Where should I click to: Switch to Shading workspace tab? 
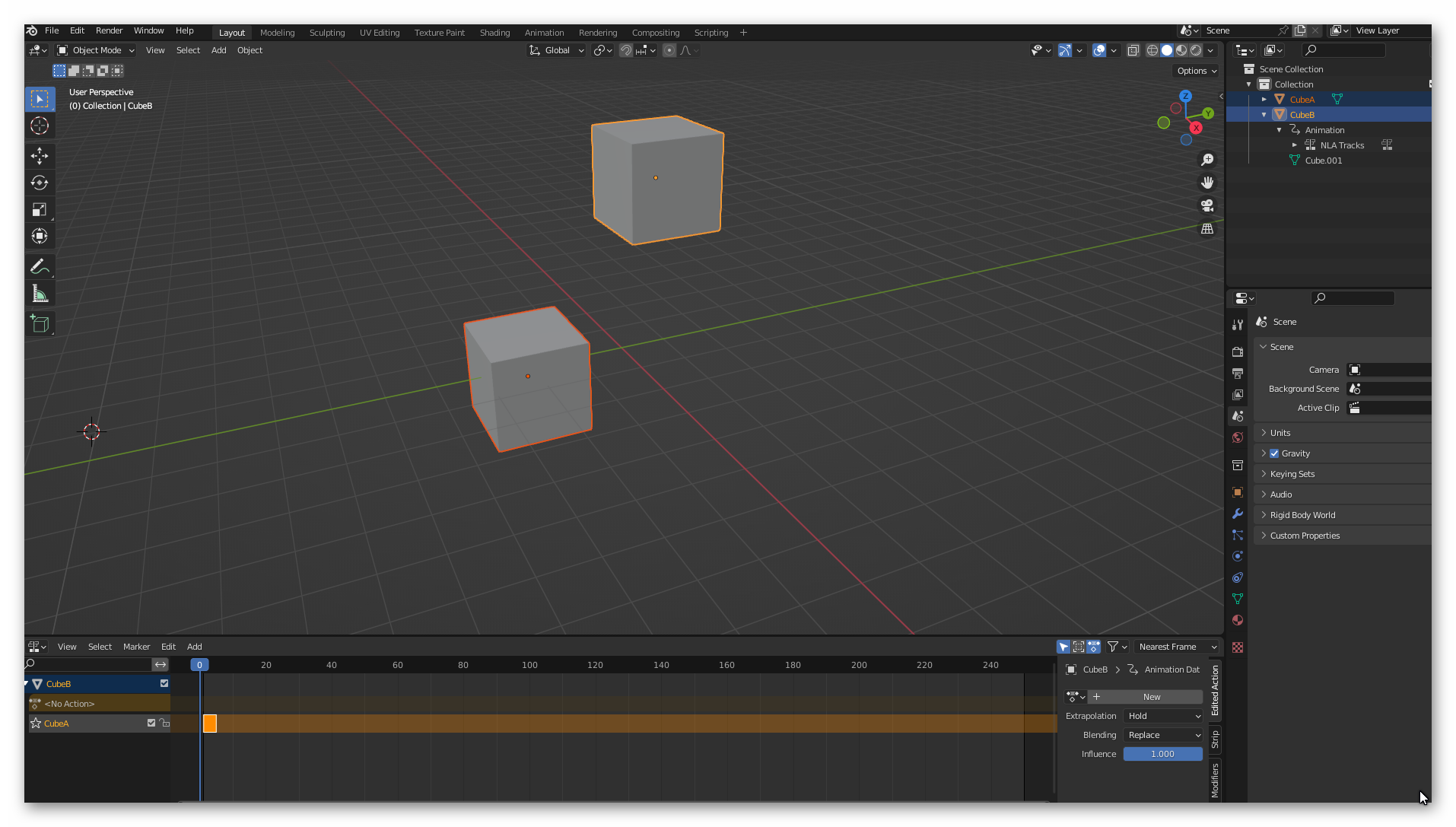click(x=494, y=33)
